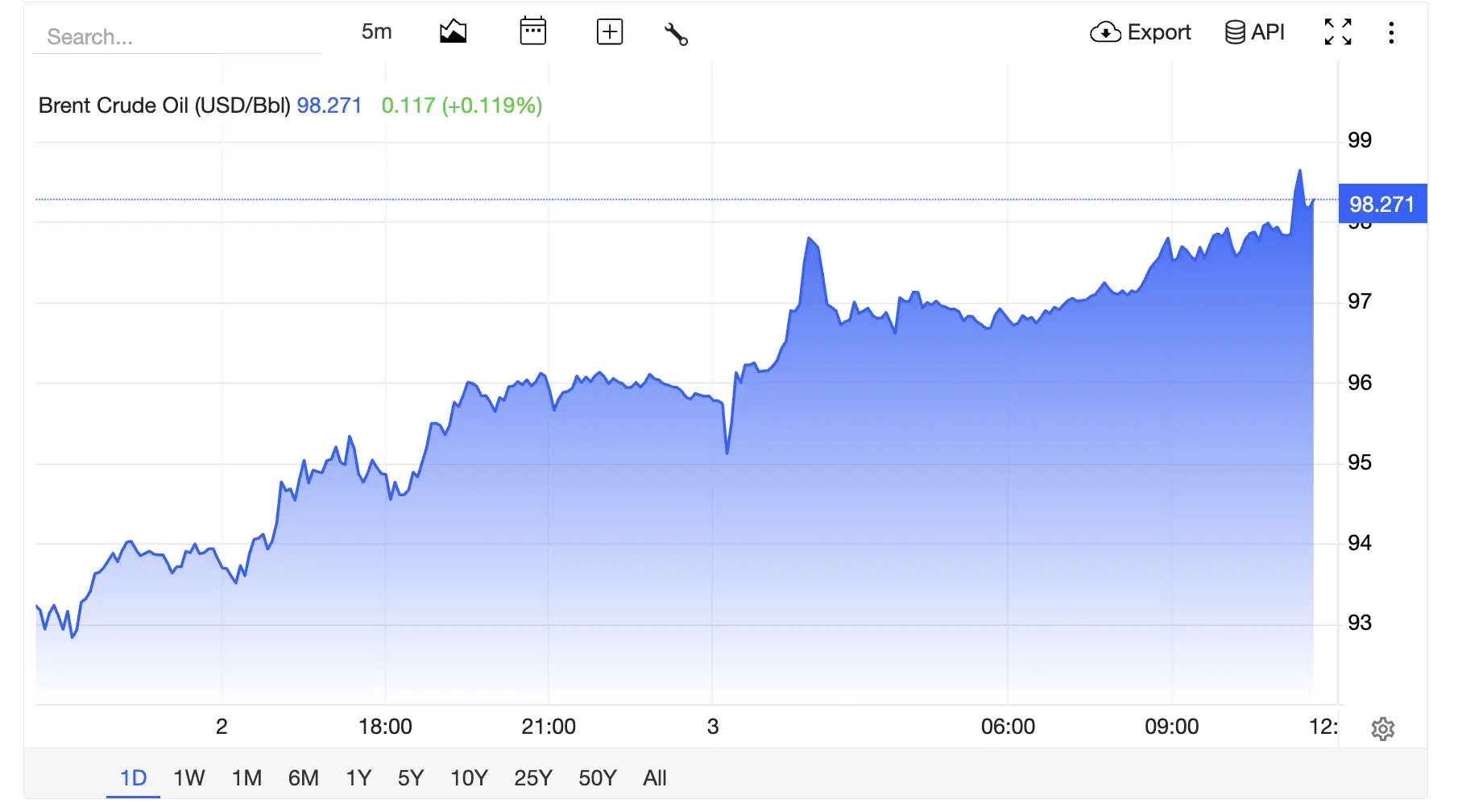
Task: Choose the 1Y time range
Action: click(358, 778)
